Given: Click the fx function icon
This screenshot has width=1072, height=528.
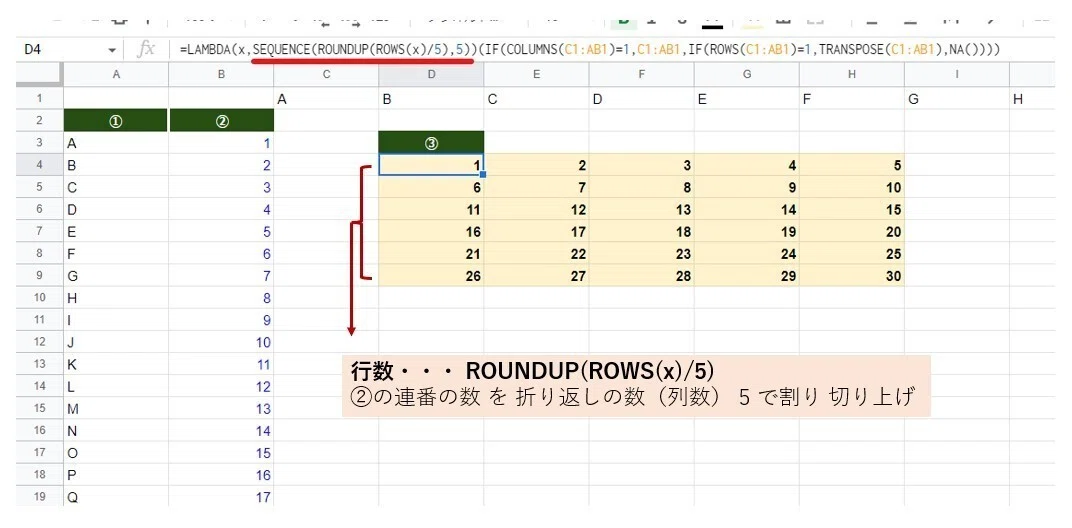Looking at the screenshot, I should click(x=147, y=50).
